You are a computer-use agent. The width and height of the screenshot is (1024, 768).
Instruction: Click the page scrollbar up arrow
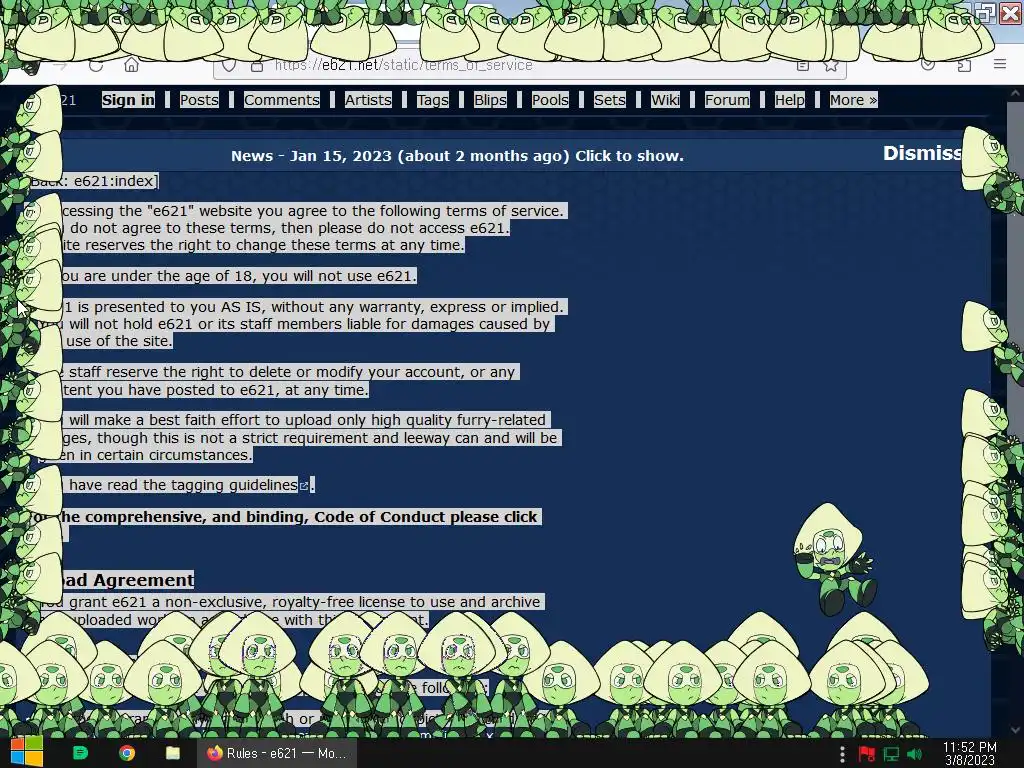coord(1014,94)
